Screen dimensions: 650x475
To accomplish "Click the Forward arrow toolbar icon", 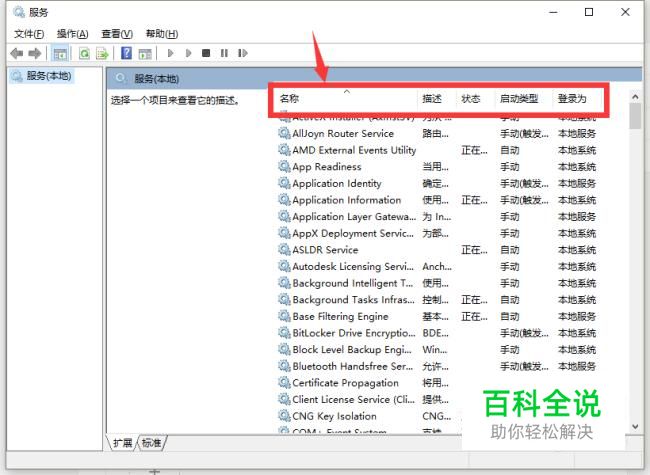I will (34, 53).
